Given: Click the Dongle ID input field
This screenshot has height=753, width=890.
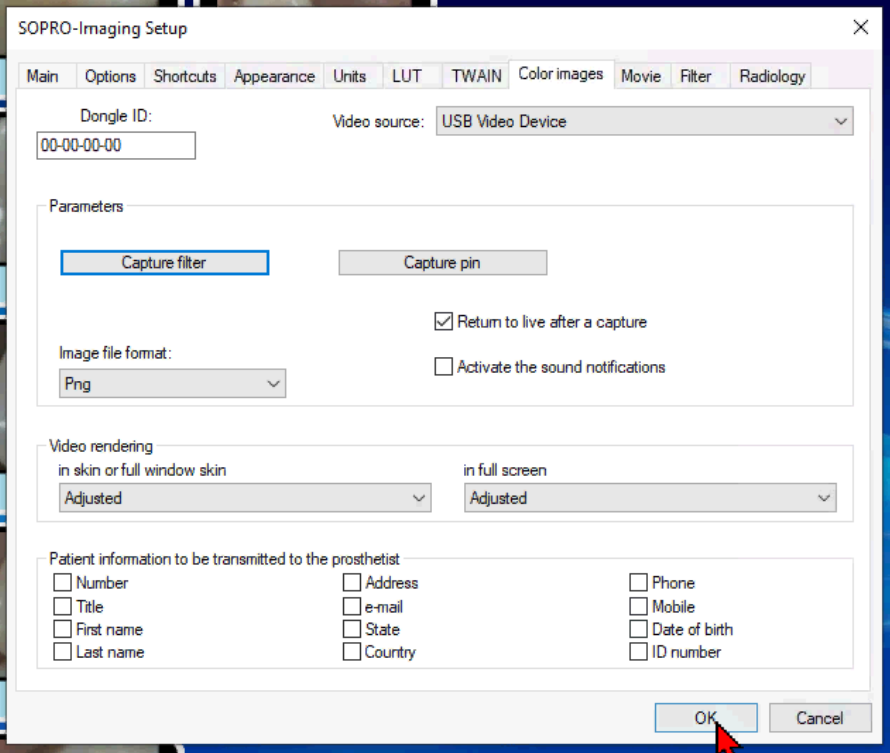Looking at the screenshot, I should tap(116, 145).
